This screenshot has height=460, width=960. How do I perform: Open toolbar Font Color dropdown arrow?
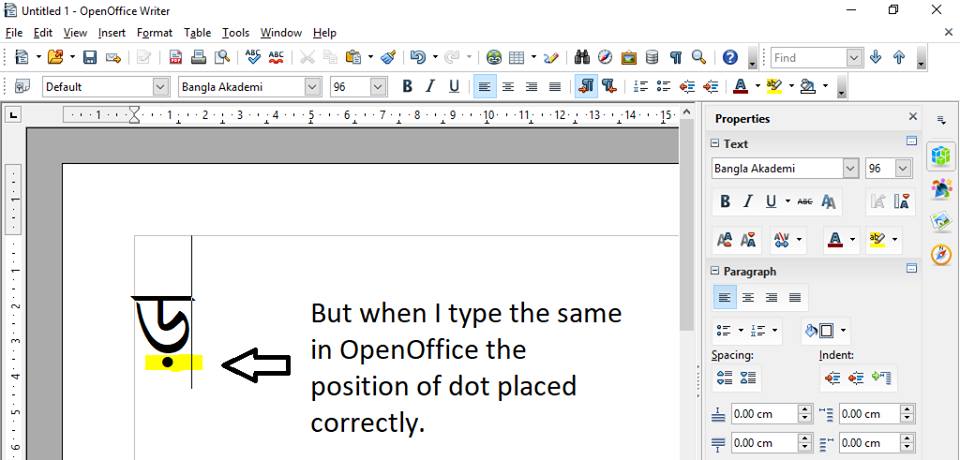(x=757, y=87)
